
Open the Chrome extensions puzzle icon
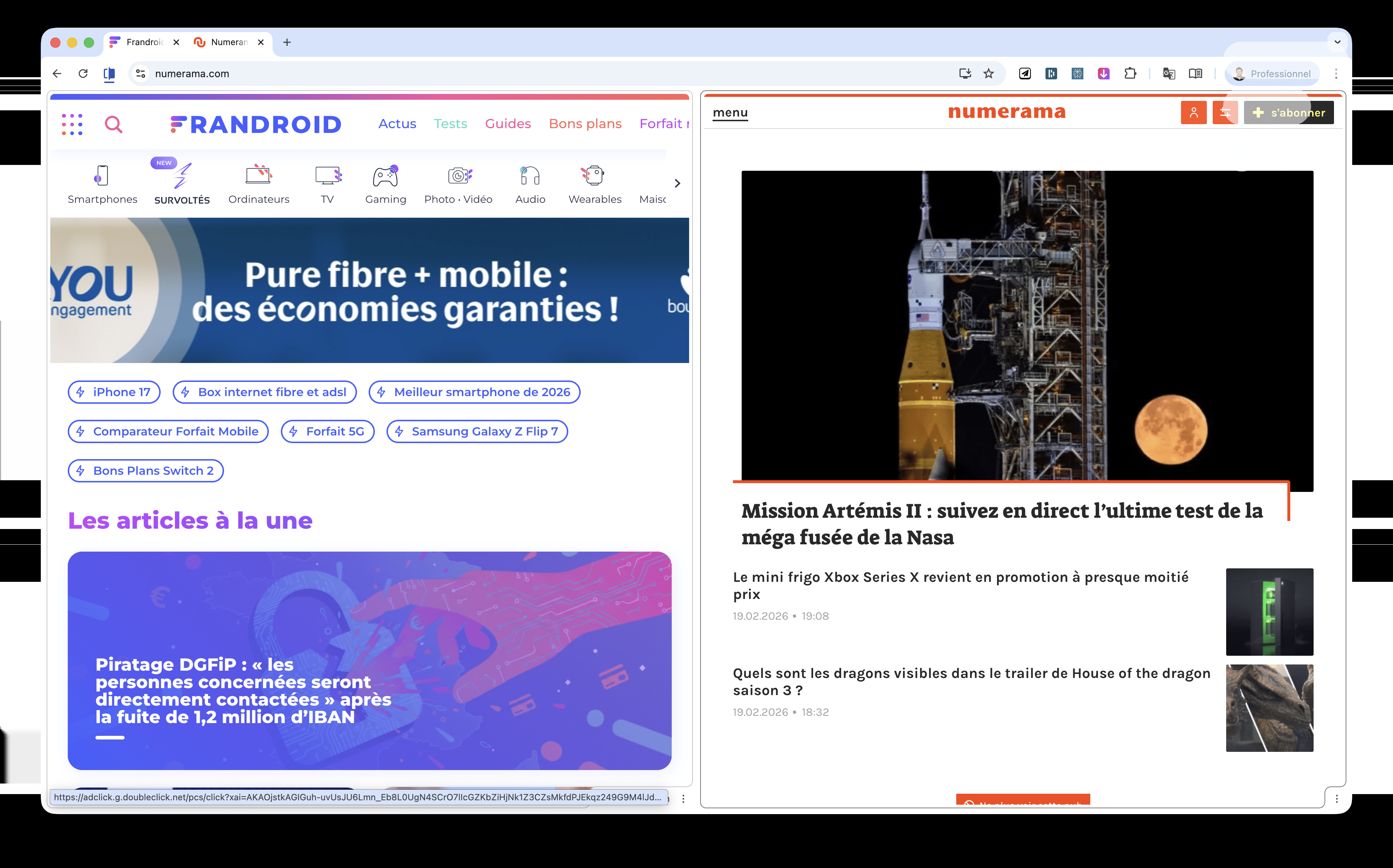(1130, 74)
